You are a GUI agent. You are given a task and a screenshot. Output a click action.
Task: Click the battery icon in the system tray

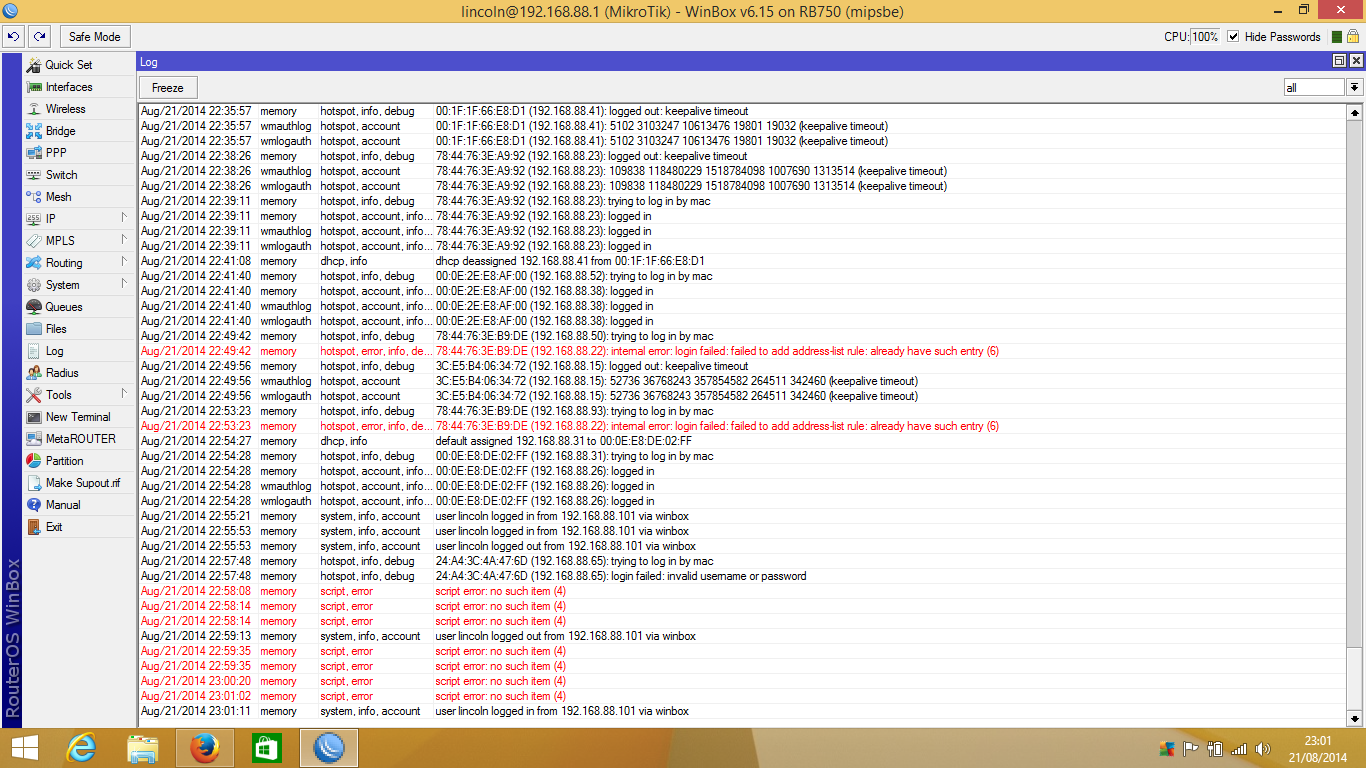[1216, 748]
